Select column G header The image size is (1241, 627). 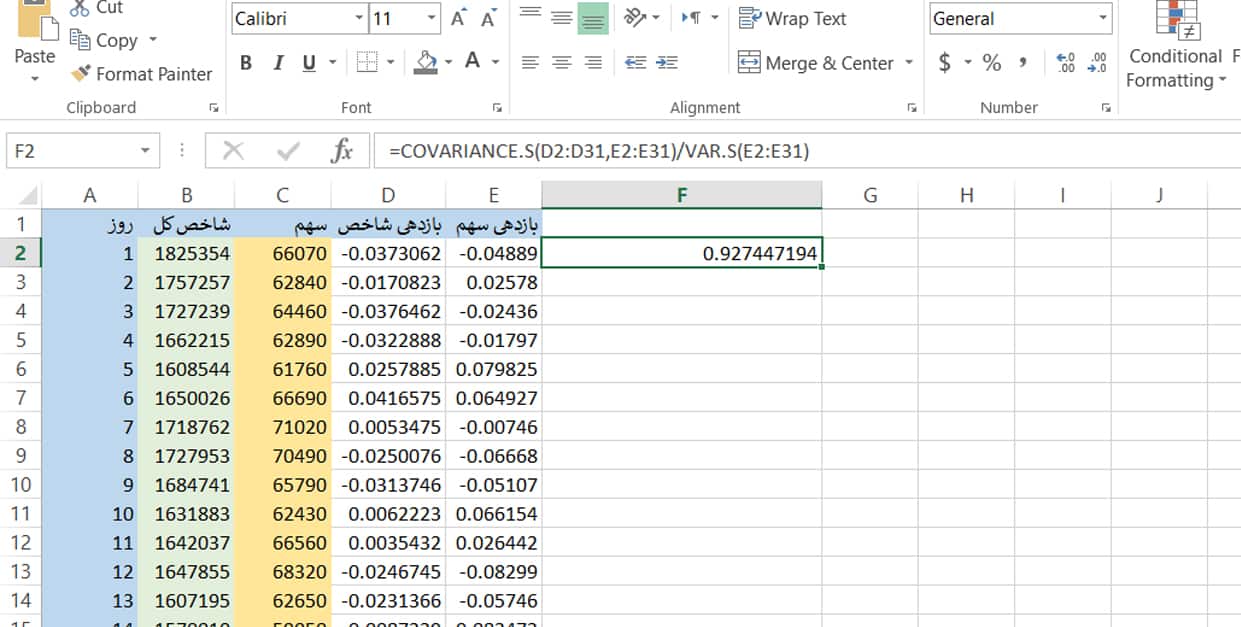pos(869,195)
